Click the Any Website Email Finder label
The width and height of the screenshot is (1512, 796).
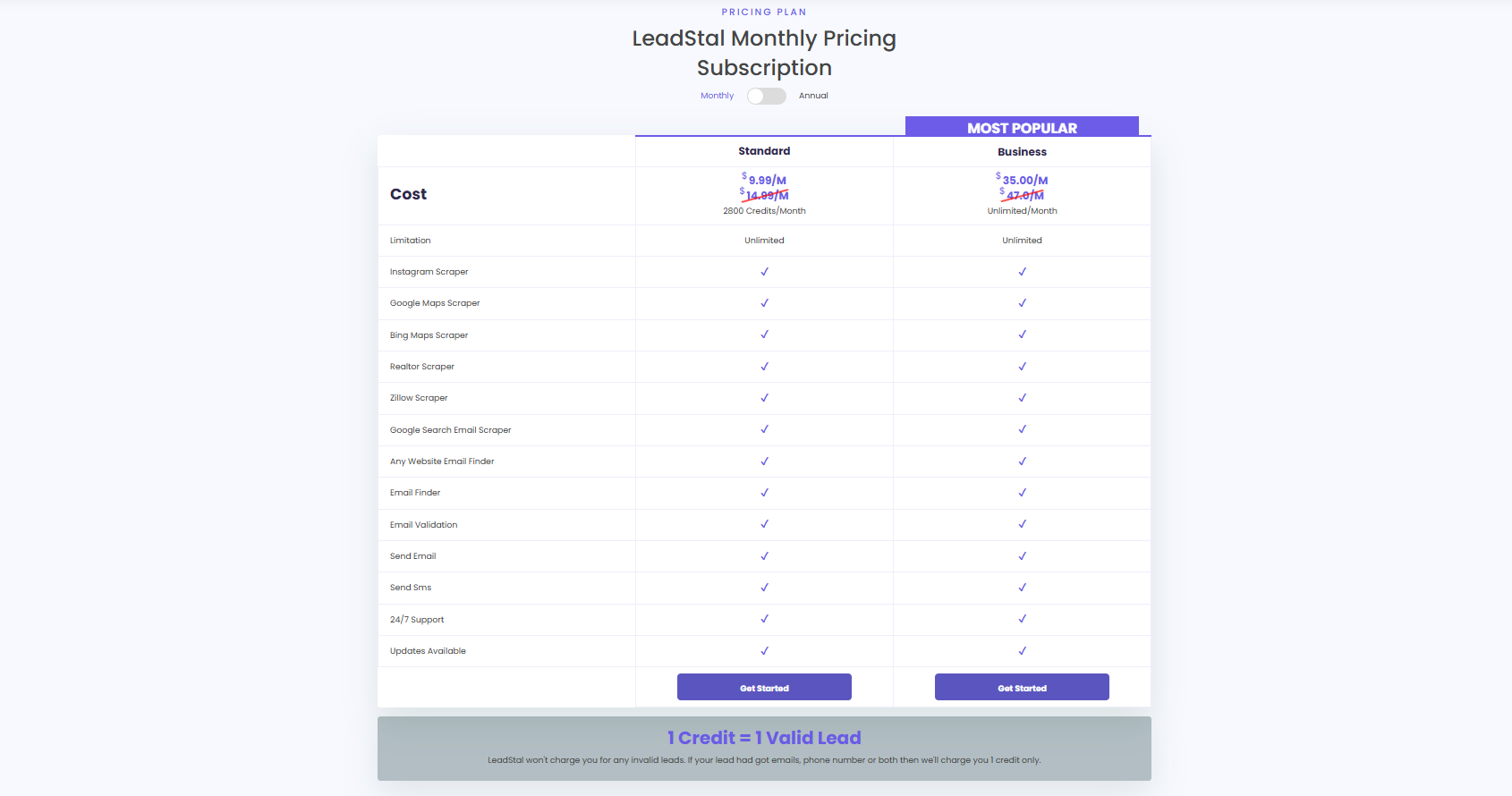[442, 462]
